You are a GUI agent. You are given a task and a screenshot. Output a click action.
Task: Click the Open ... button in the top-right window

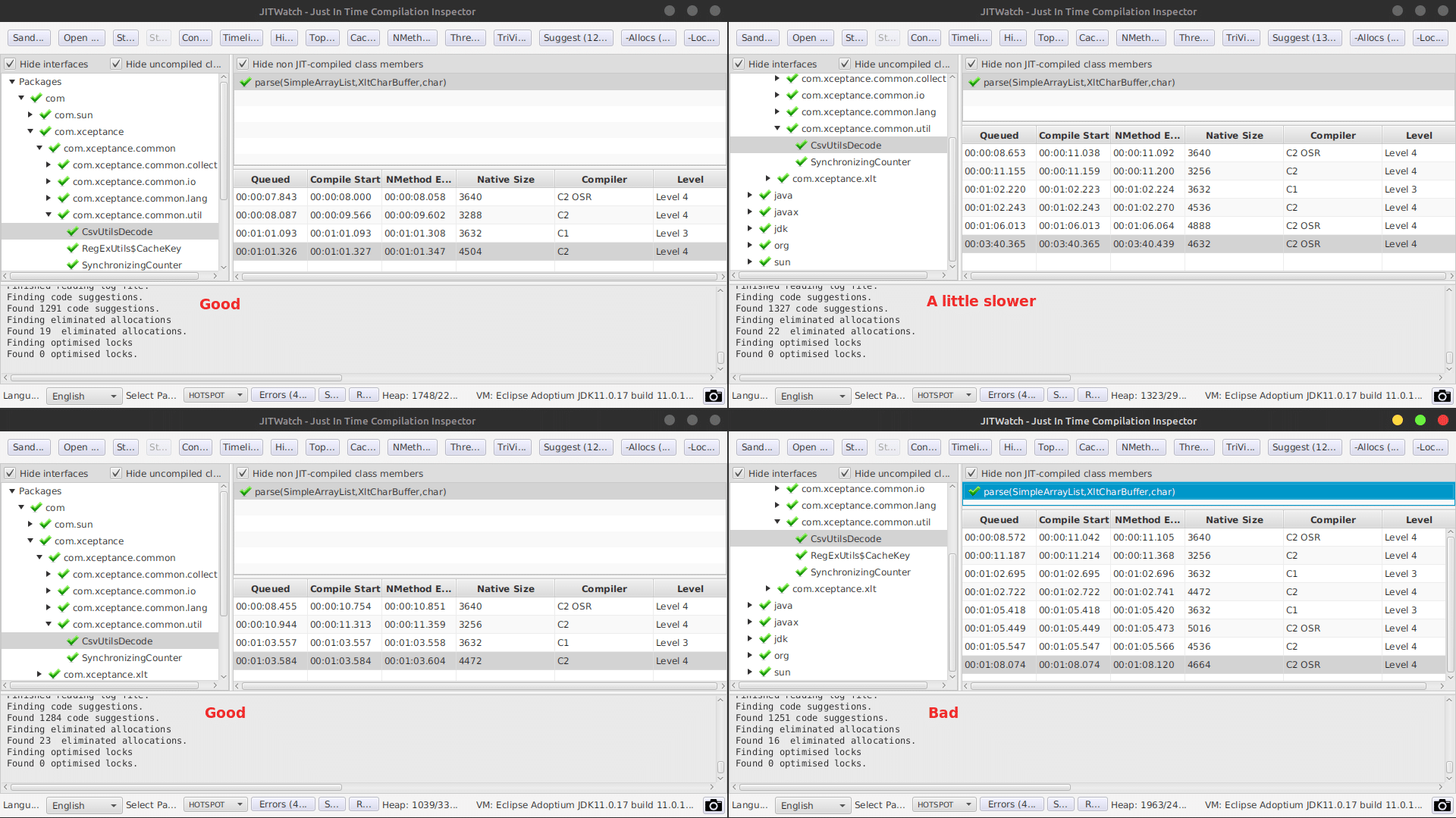[x=810, y=38]
